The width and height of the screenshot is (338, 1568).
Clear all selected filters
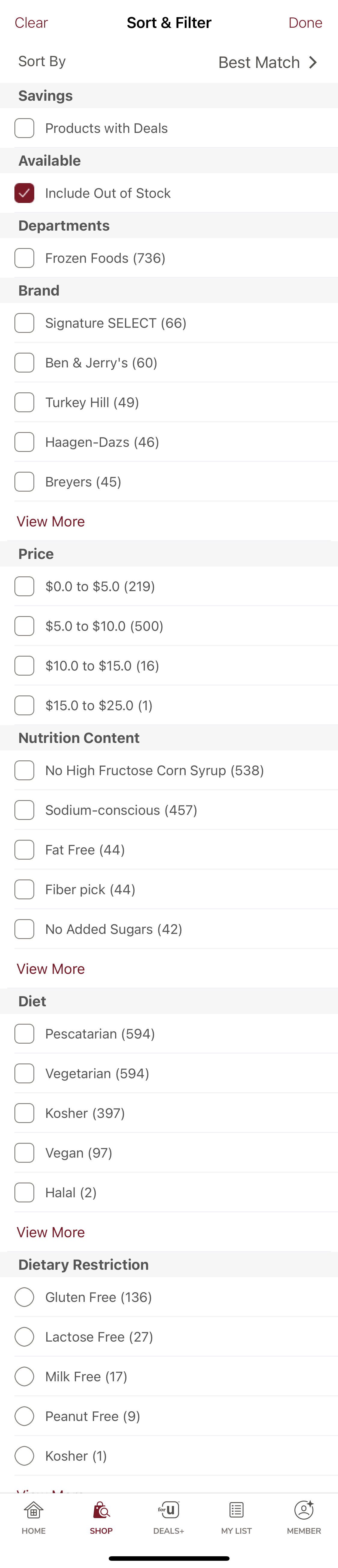coord(31,23)
